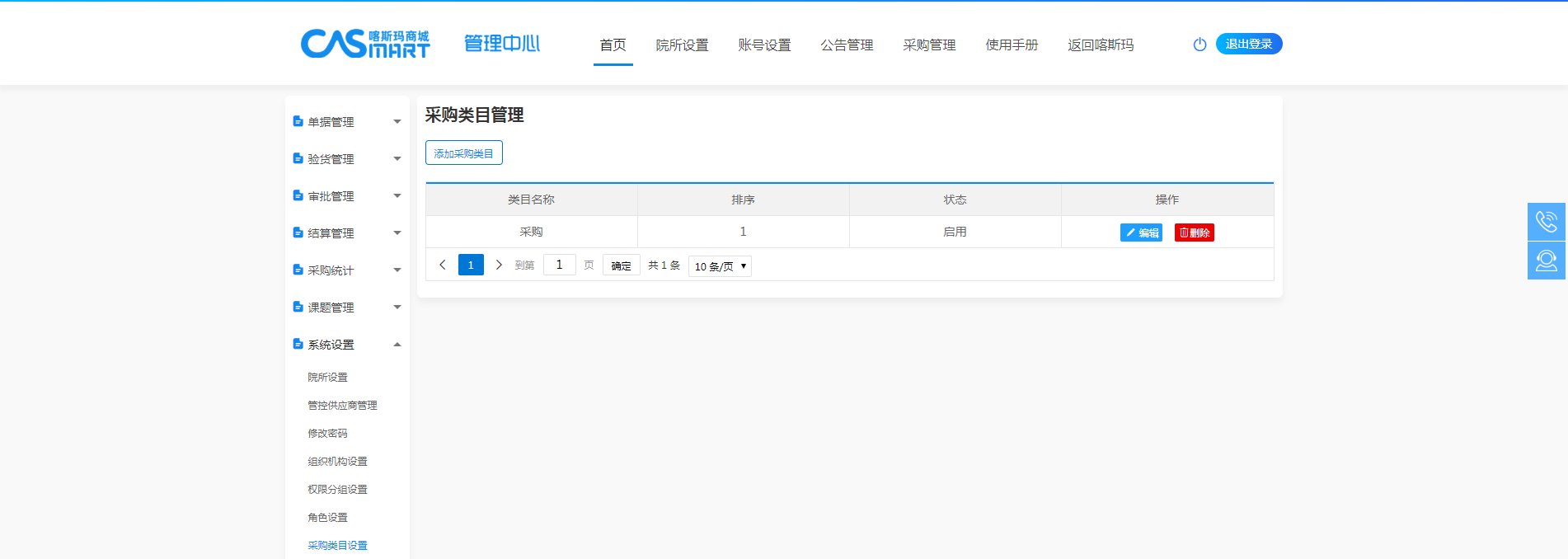1568x559 pixels.
Task: Open the 采购管理 top navigation item
Action: click(929, 45)
